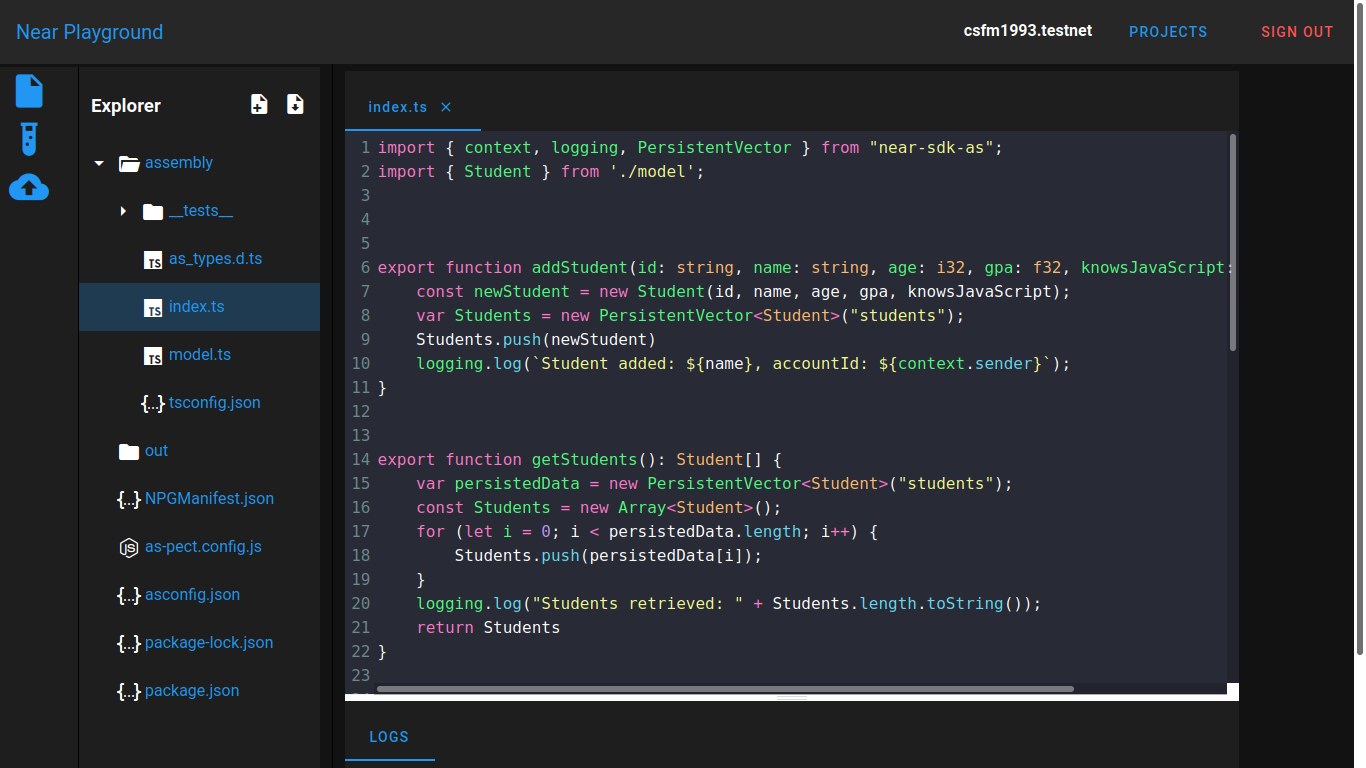This screenshot has width=1366, height=768.
Task: Click the JSON braces icon beside tsconfig.json
Action: [x=153, y=403]
